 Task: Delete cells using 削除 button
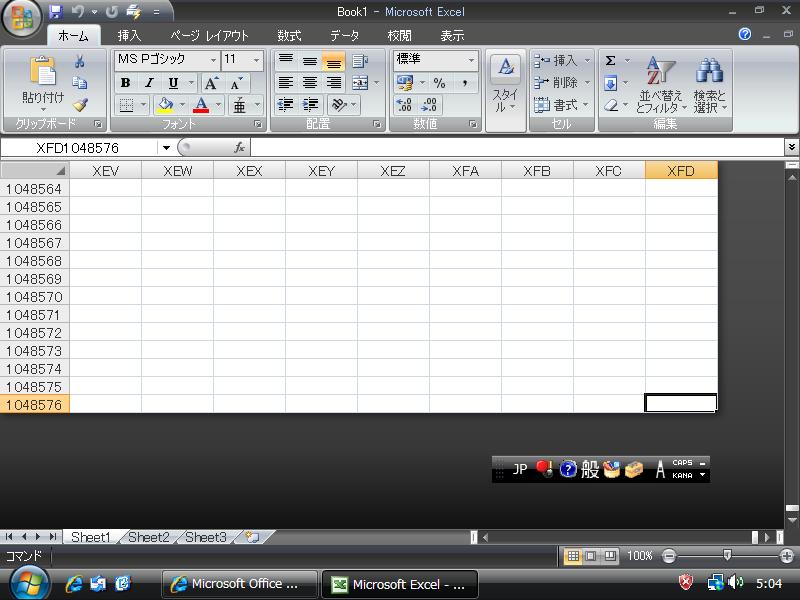[562, 83]
